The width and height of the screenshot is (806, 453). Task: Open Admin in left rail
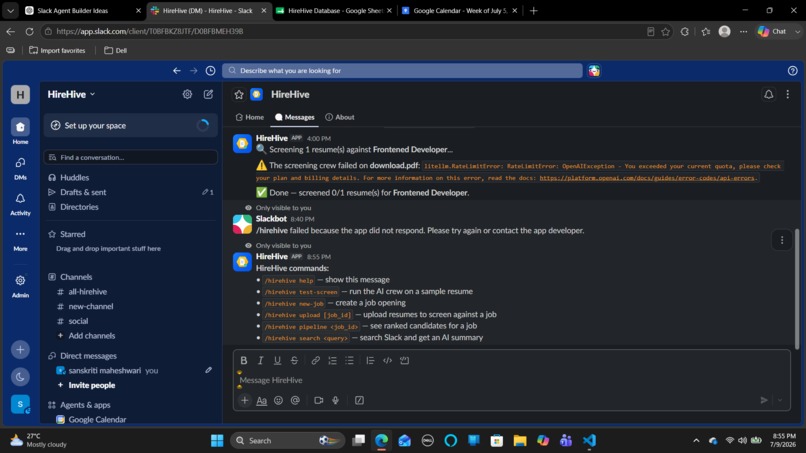(x=20, y=285)
